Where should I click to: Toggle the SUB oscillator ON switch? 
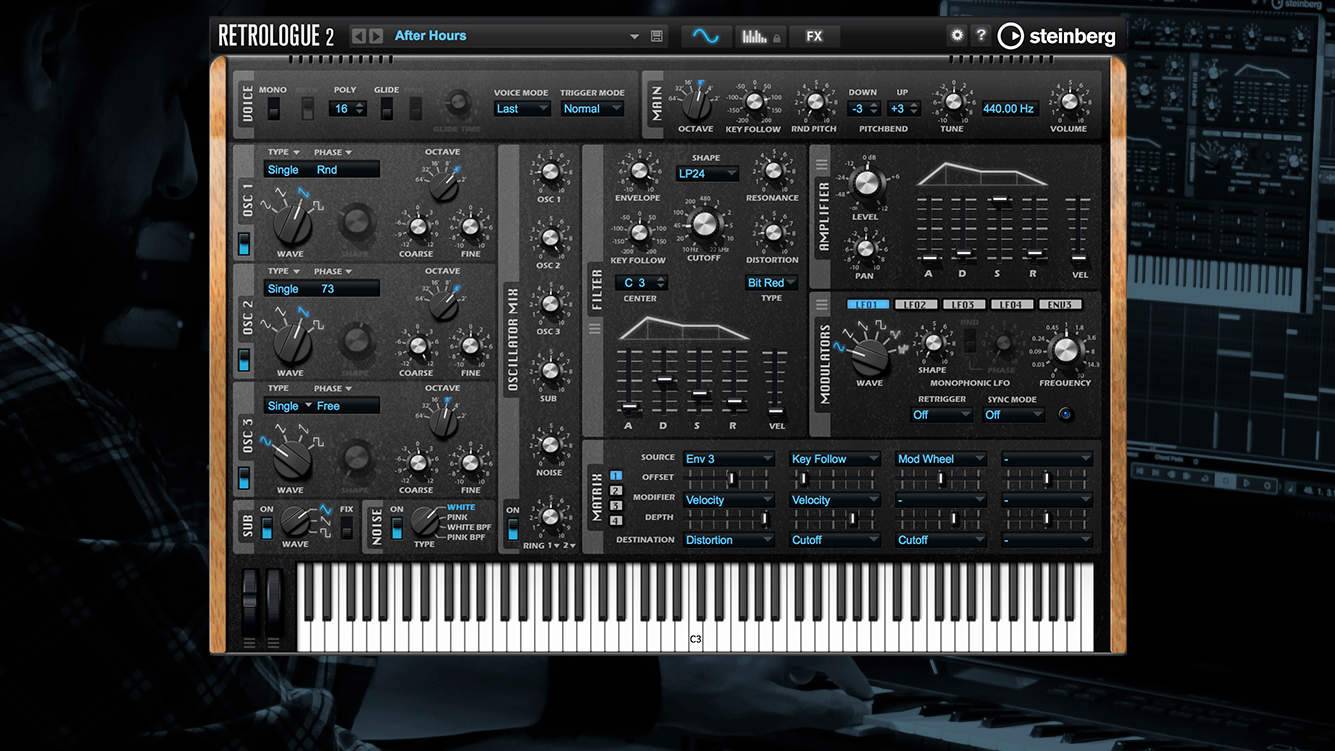pyautogui.click(x=267, y=528)
